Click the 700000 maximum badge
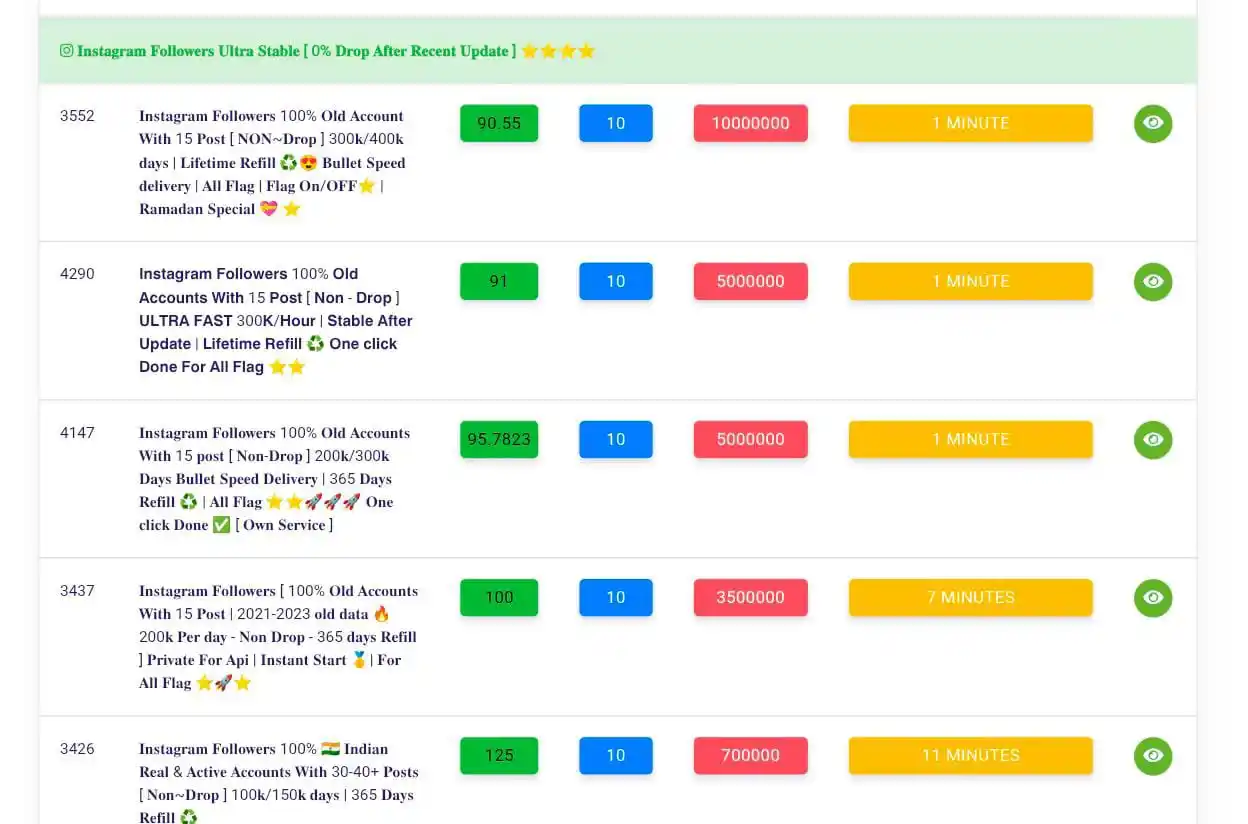 [x=751, y=755]
